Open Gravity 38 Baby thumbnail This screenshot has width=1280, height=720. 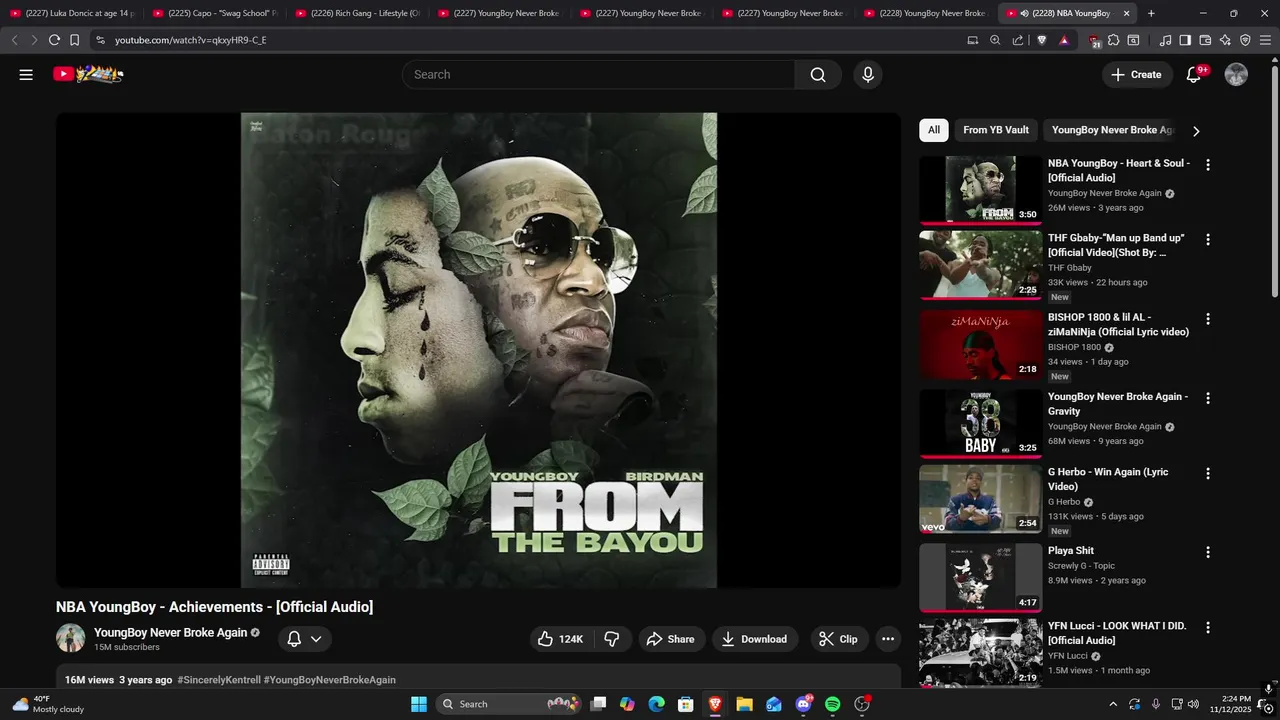tap(980, 424)
